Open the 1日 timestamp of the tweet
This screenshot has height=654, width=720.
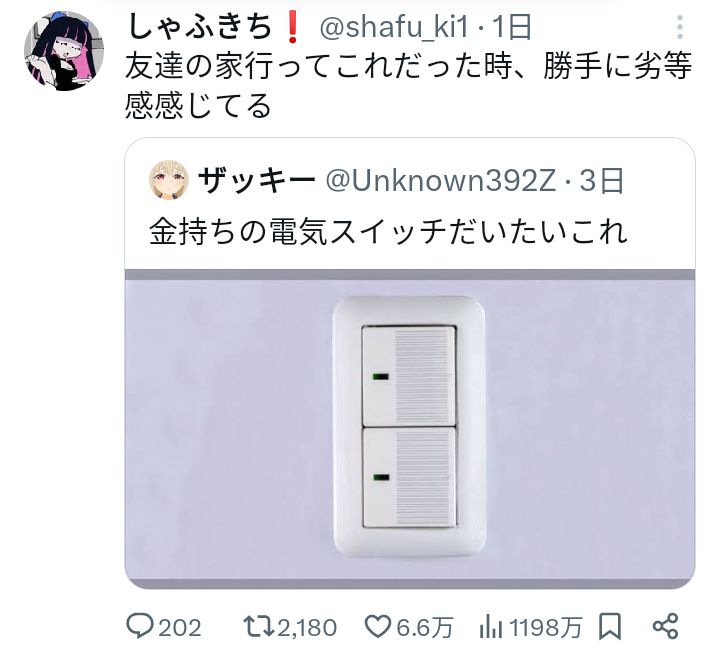[512, 27]
